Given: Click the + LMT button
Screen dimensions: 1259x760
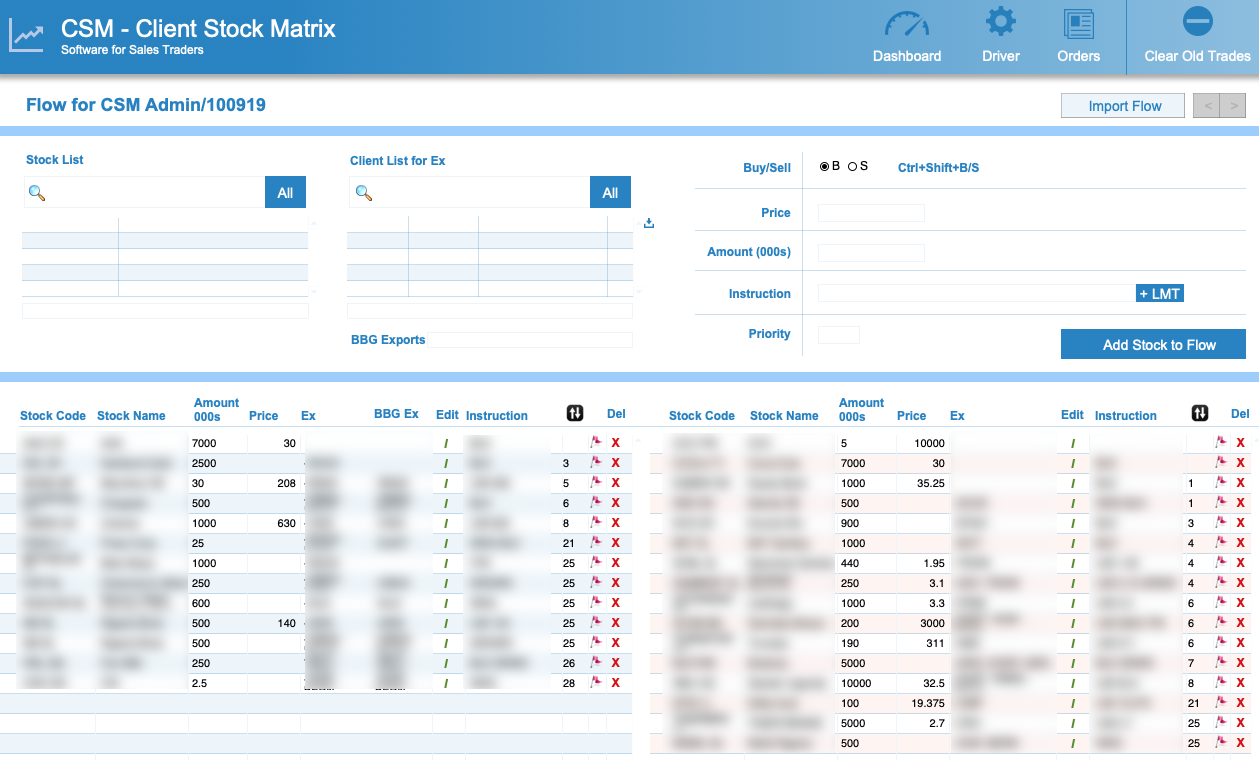Looking at the screenshot, I should [1160, 294].
